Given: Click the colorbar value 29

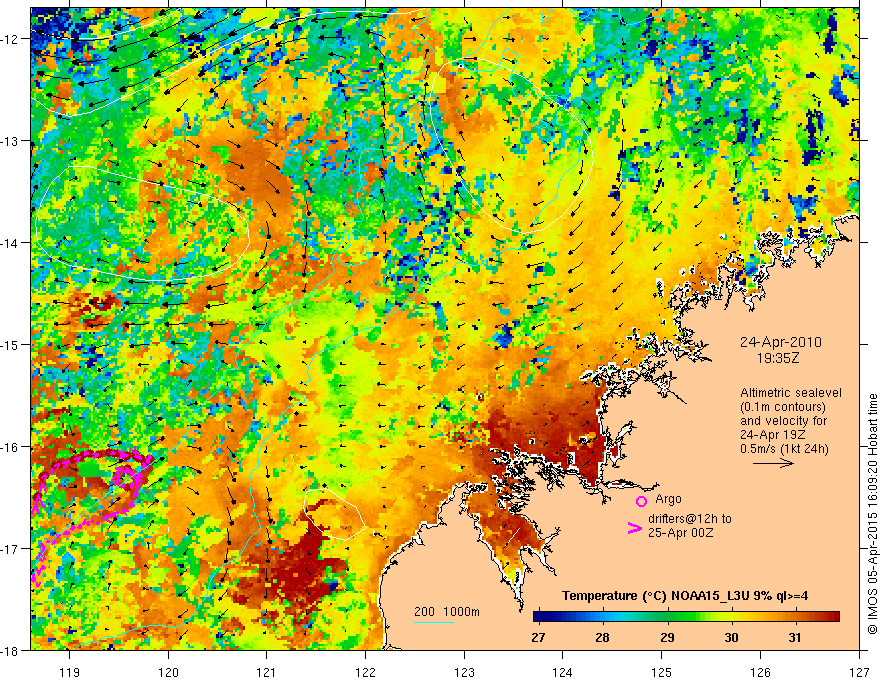Looking at the screenshot, I should pyautogui.click(x=667, y=637).
